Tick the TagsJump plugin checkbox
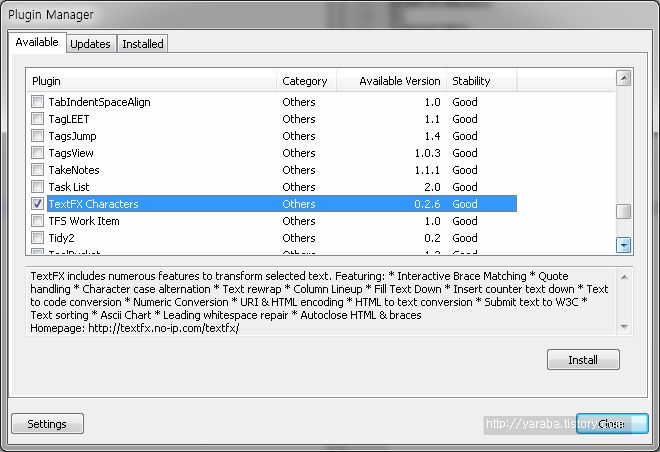This screenshot has width=660, height=452. coord(37,136)
